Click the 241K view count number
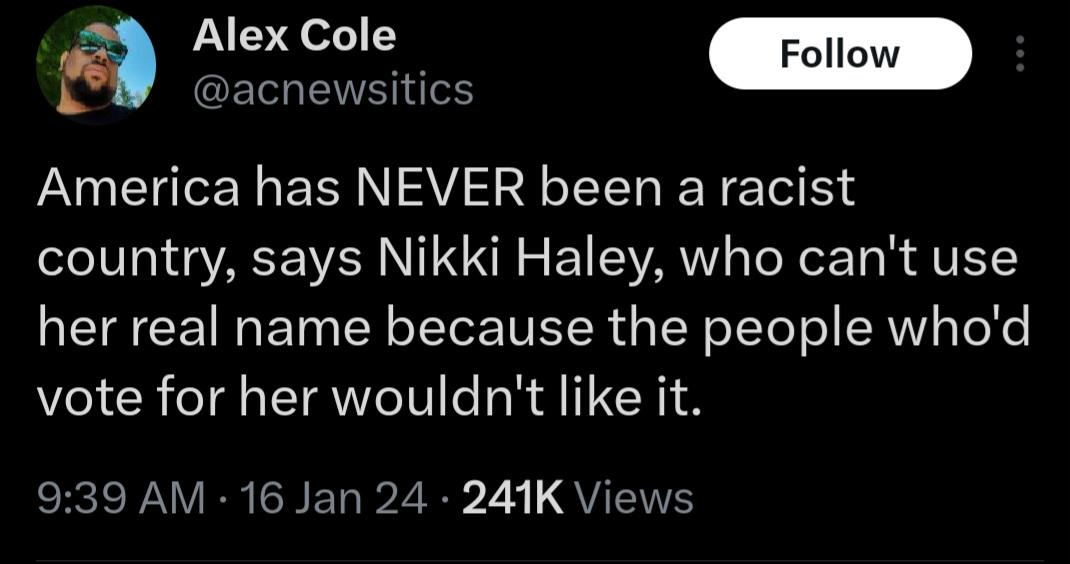 click(514, 497)
